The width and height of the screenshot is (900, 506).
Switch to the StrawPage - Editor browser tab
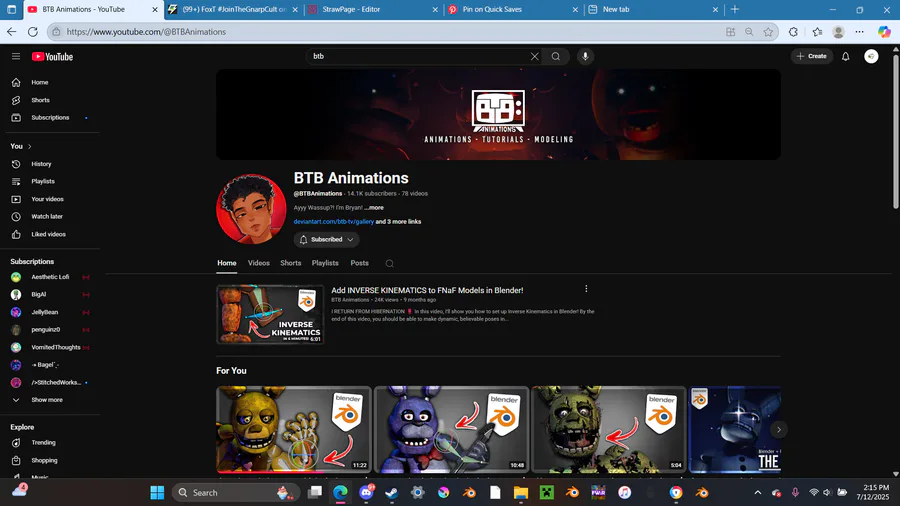pos(372,9)
